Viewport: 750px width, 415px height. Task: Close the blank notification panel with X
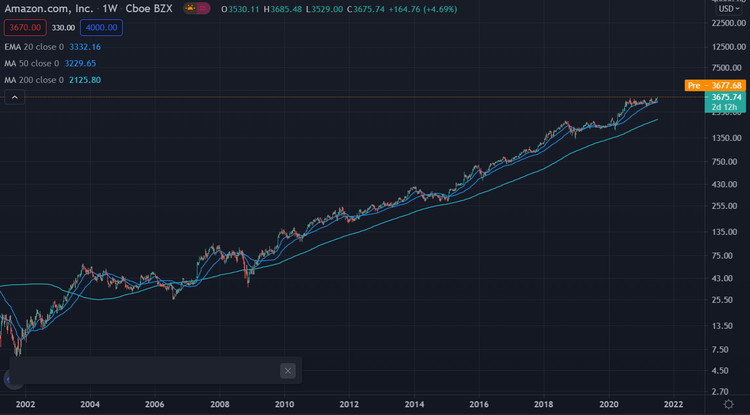[287, 371]
